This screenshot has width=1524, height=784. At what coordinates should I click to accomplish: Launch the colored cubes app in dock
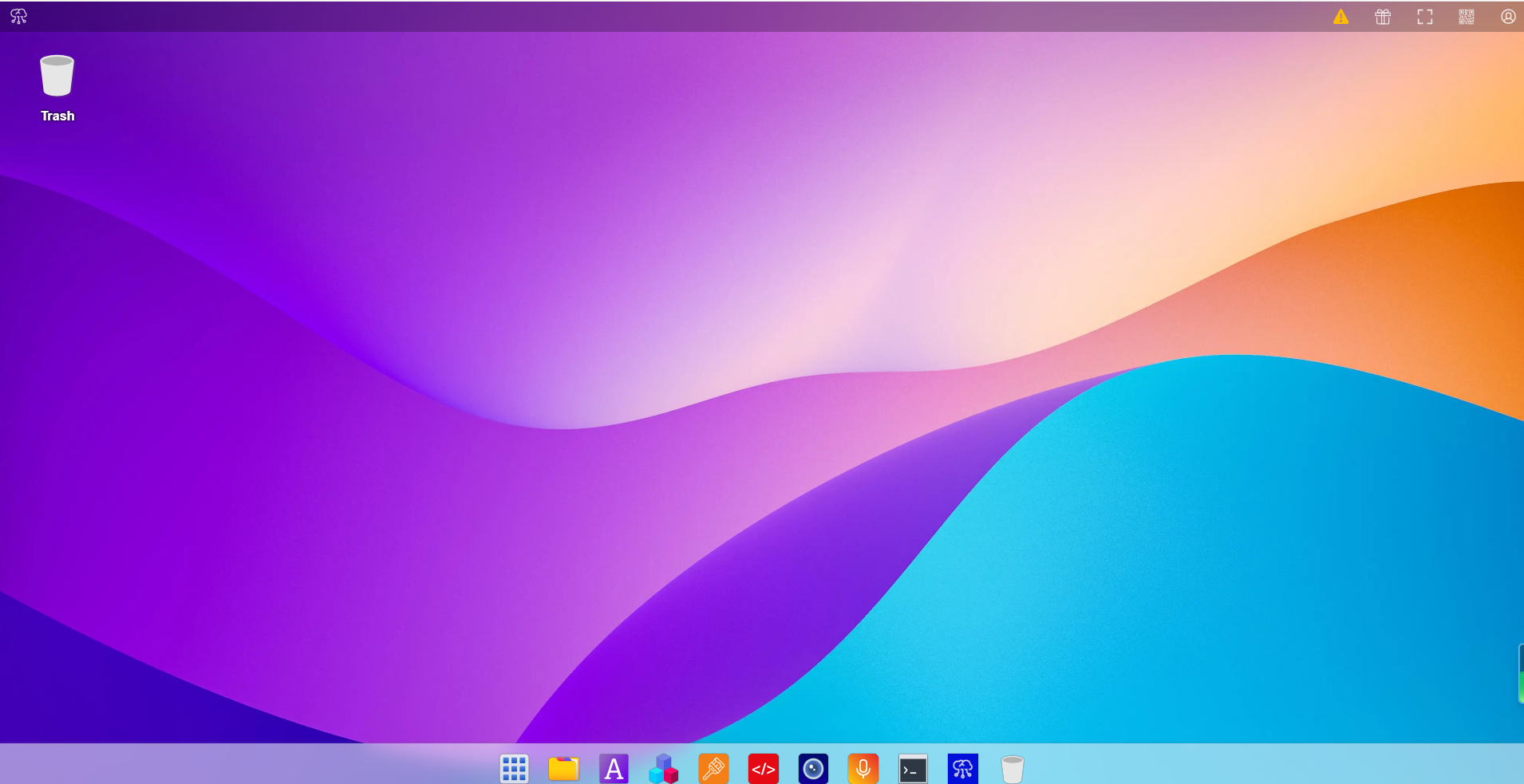(x=664, y=769)
